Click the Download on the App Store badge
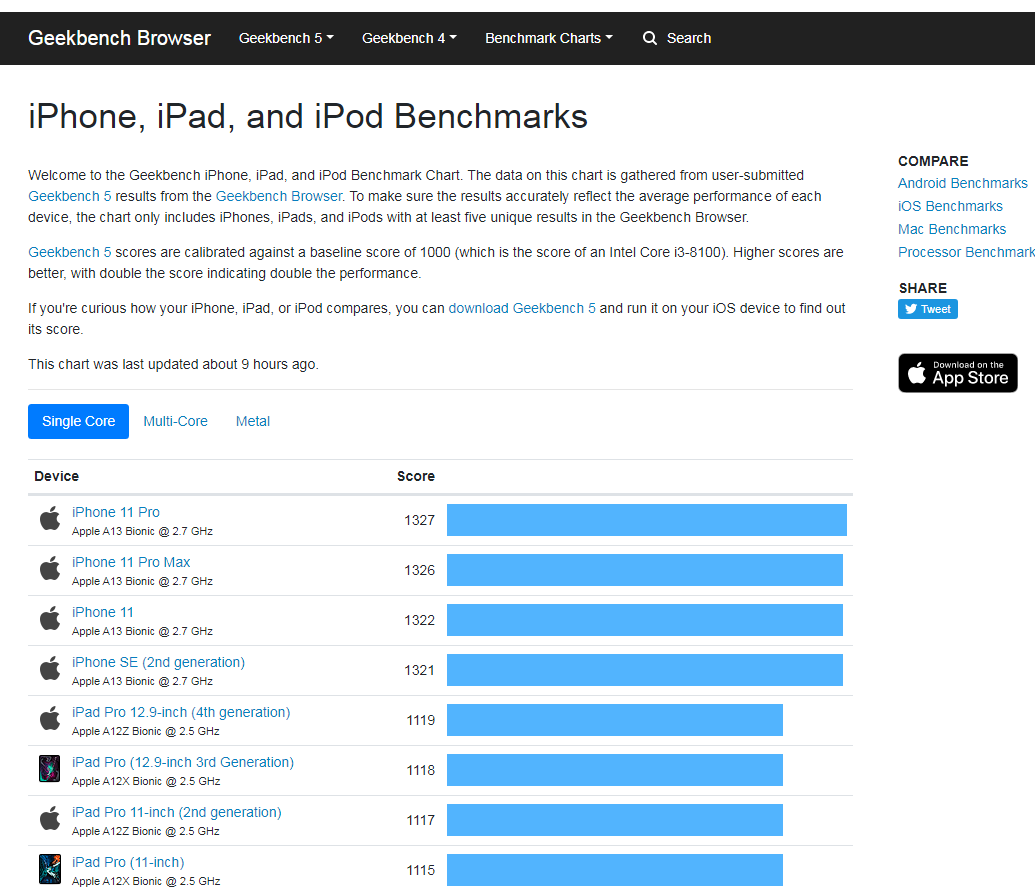The height and width of the screenshot is (893, 1035). coord(957,373)
